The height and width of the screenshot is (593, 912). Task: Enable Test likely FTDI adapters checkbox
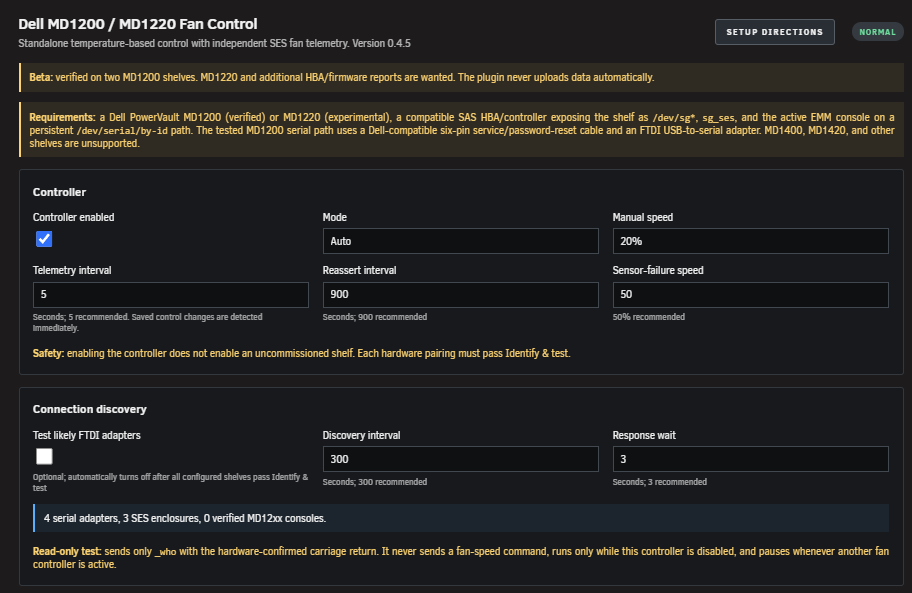click(x=44, y=456)
